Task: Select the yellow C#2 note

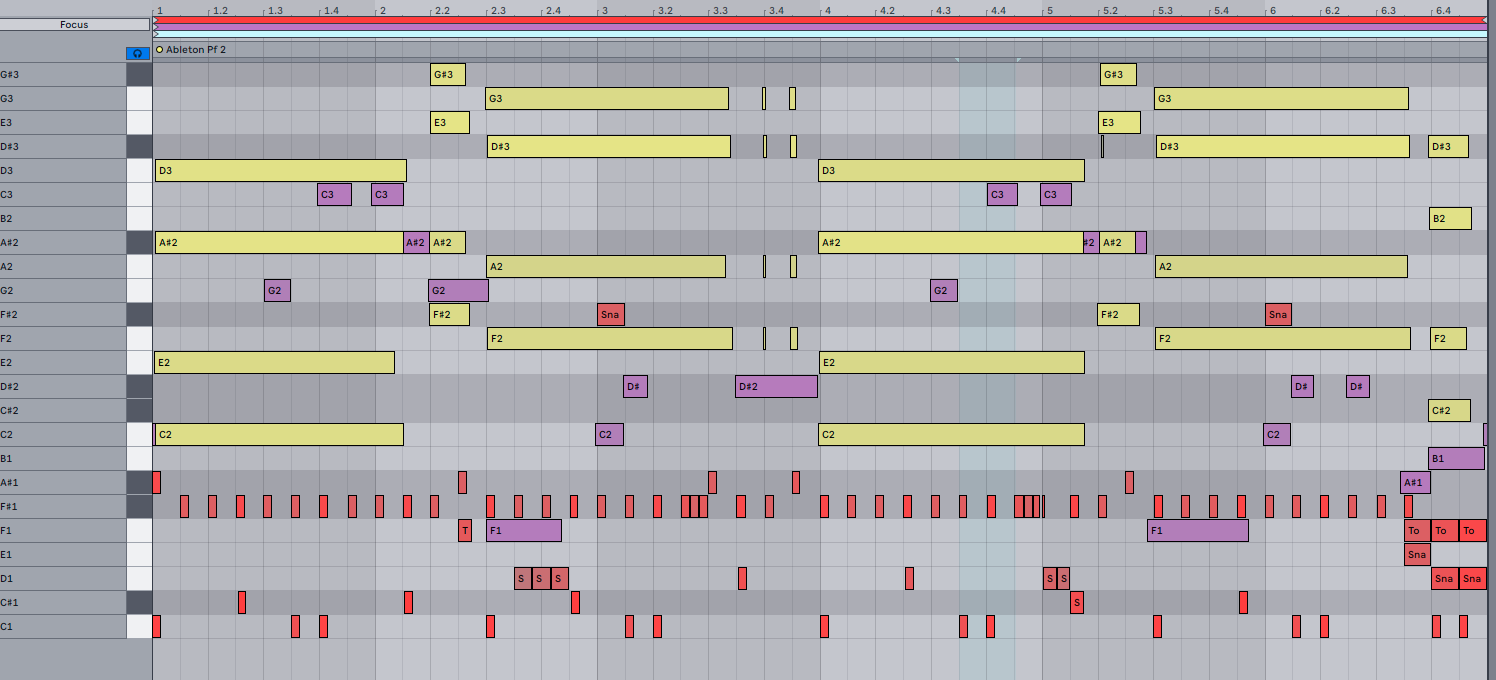Action: pyautogui.click(x=1449, y=410)
